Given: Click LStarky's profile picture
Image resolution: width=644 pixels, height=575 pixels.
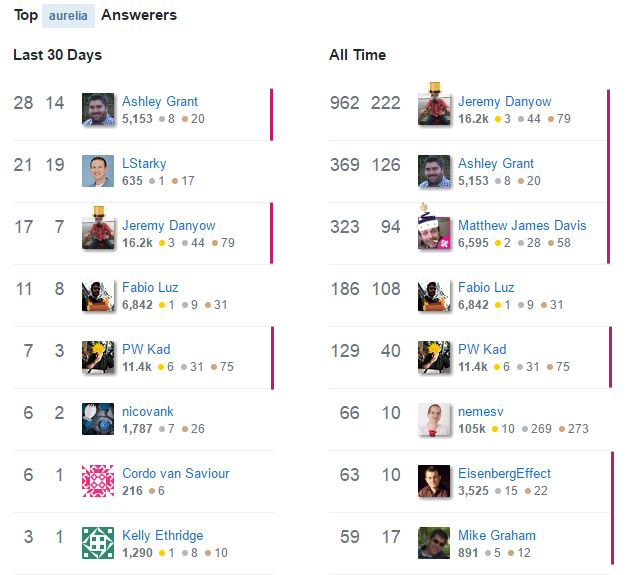Looking at the screenshot, I should point(98,171).
